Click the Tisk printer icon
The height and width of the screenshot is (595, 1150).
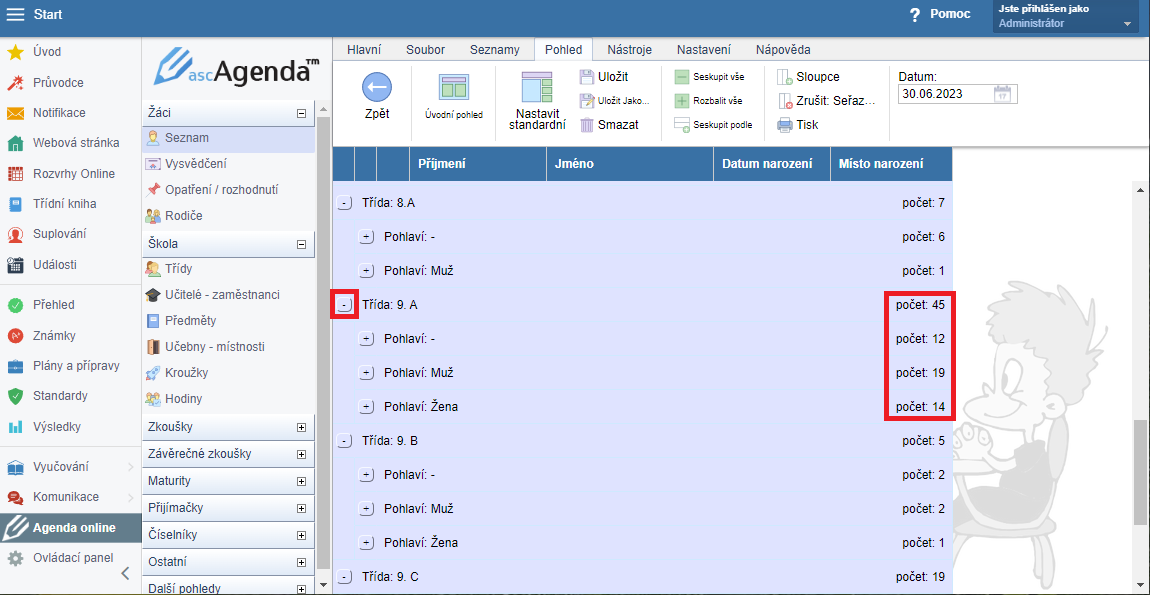[x=785, y=125]
